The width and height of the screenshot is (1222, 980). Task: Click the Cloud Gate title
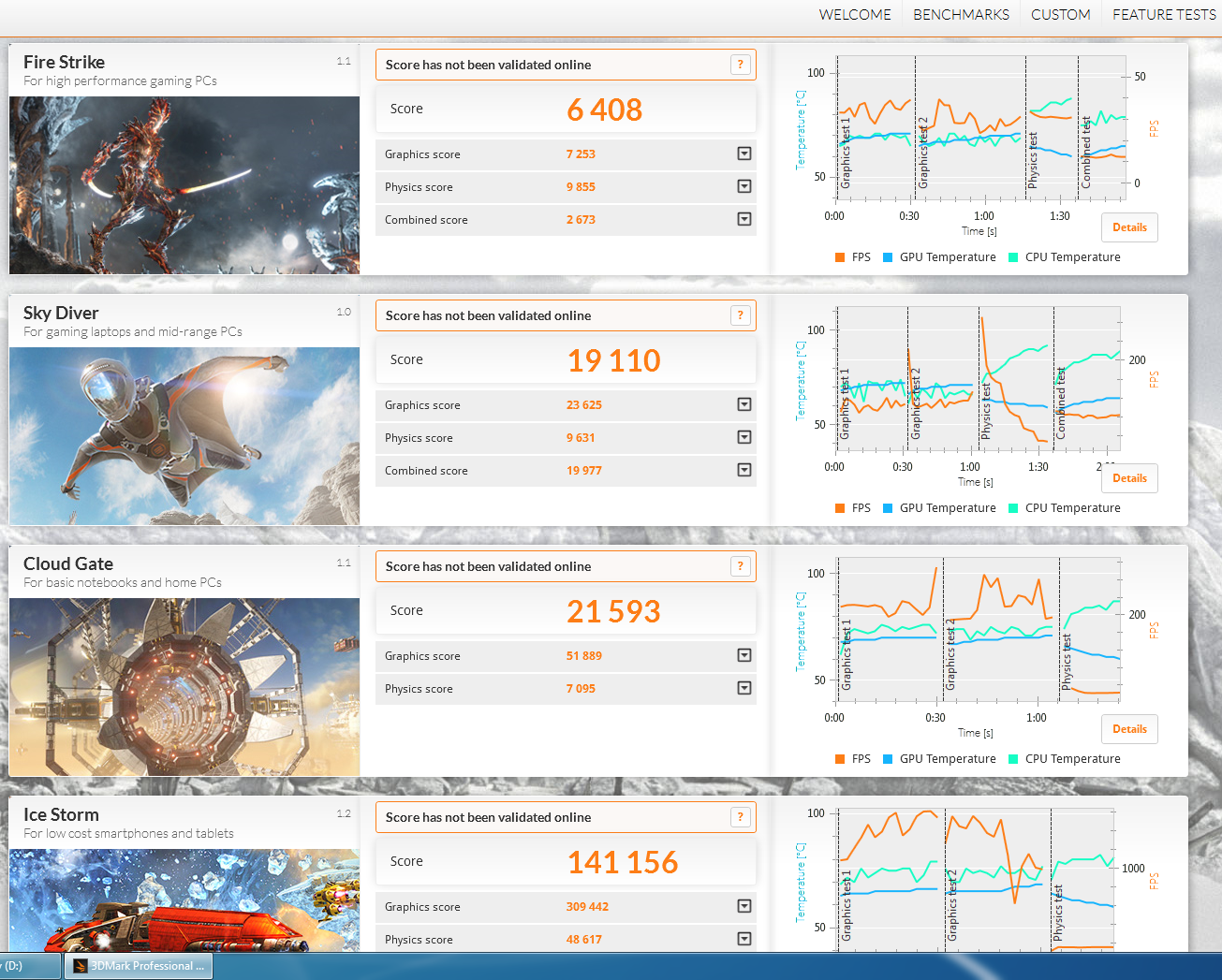68,563
